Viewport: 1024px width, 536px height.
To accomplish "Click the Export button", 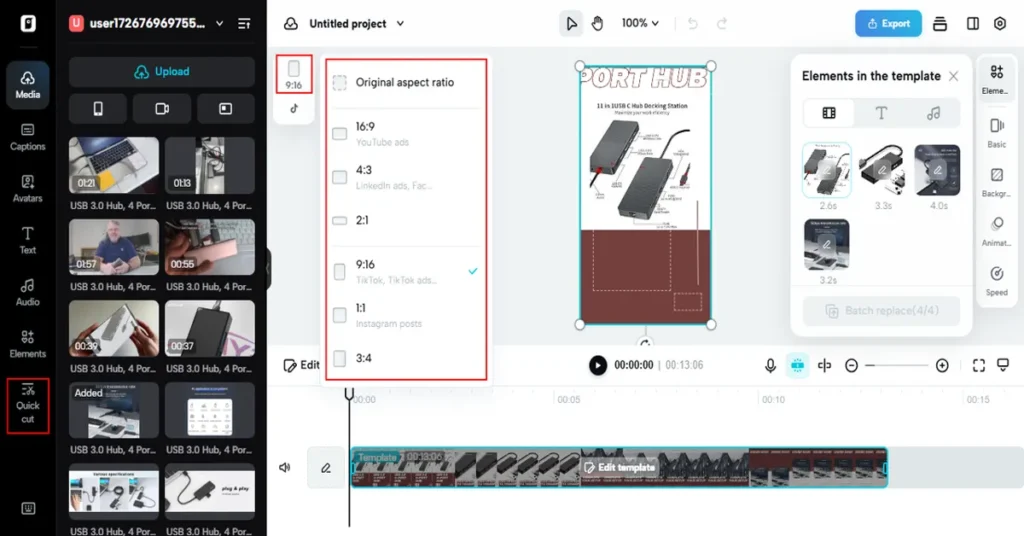I will pos(888,24).
